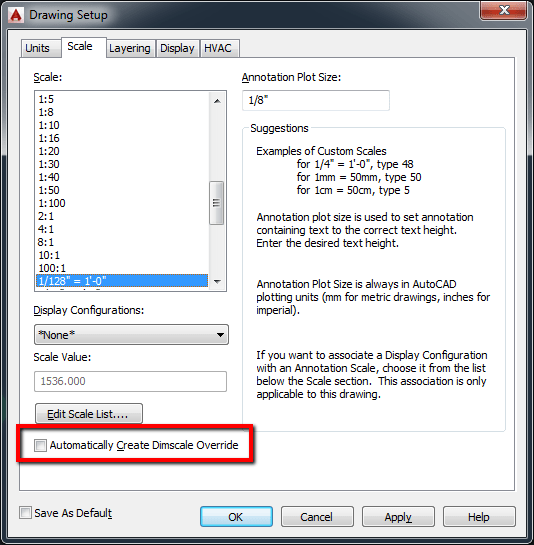This screenshot has height=545, width=534.
Task: Choose scale 1:100 in the list
Action: (x=122, y=203)
